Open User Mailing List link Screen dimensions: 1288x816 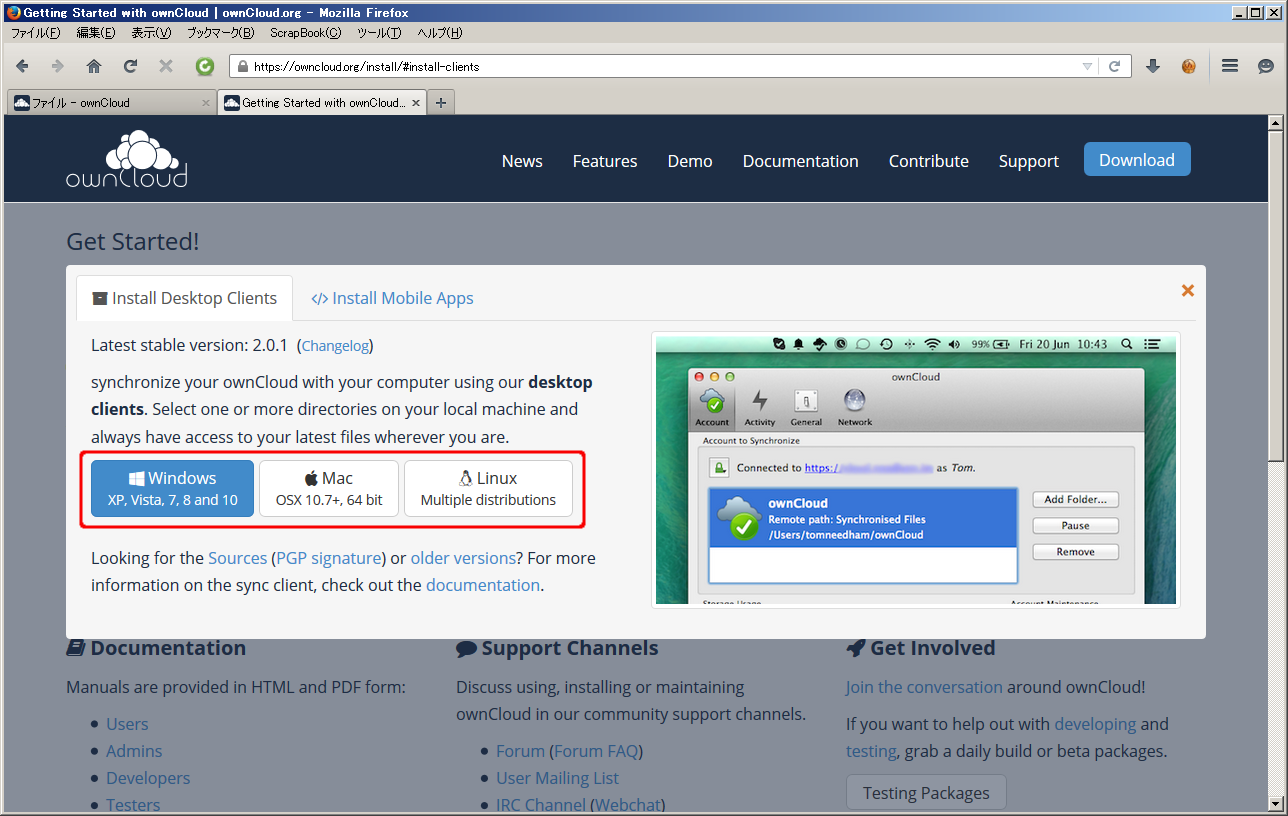click(557, 778)
